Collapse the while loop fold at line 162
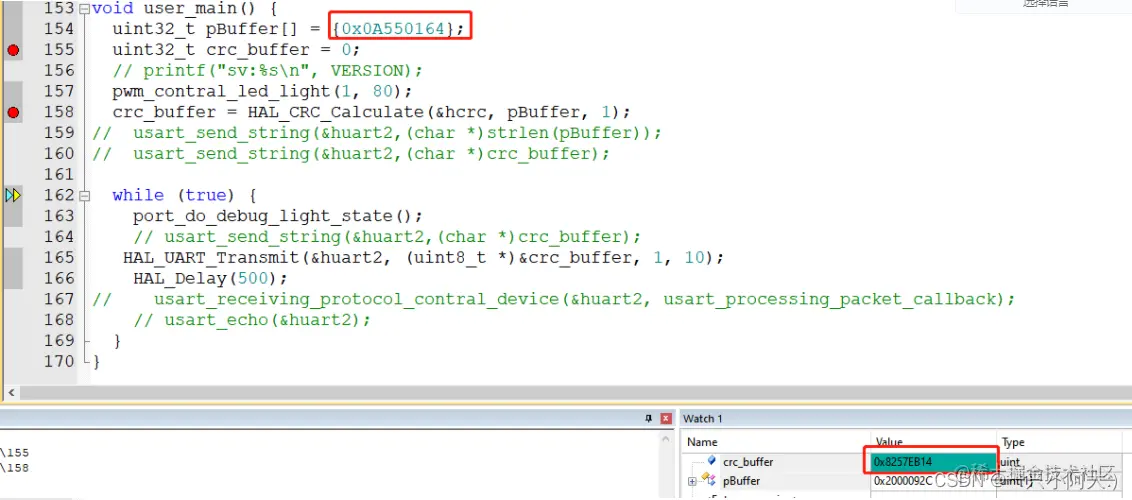Viewport: 1132px width, 500px height. click(x=84, y=196)
